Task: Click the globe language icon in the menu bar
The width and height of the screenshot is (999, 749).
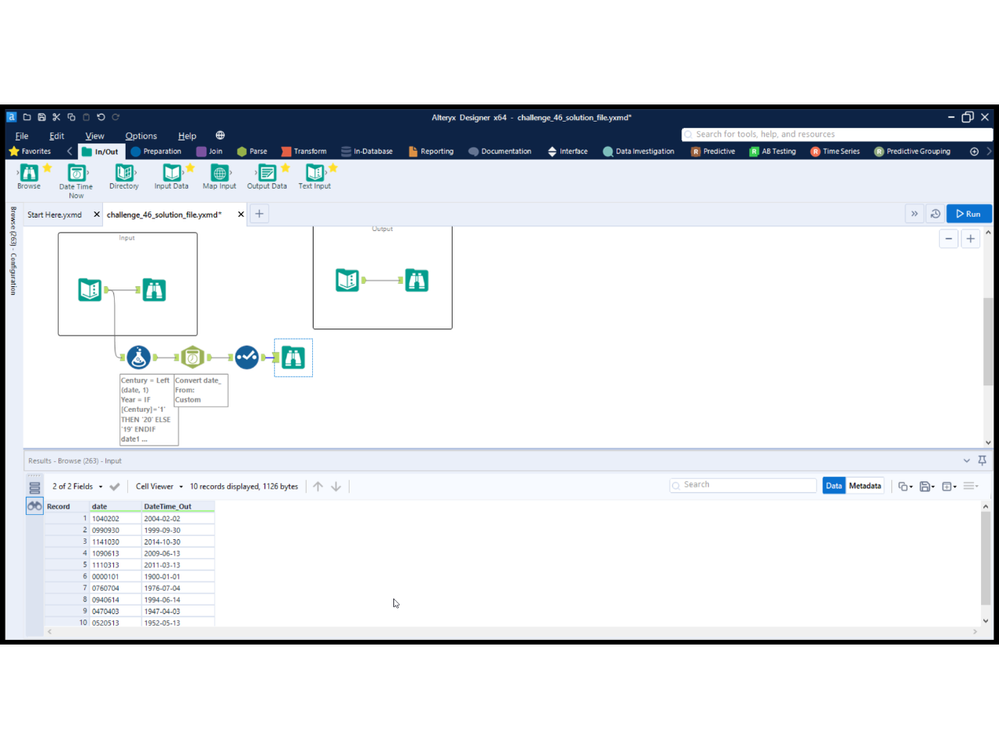Action: pyautogui.click(x=220, y=135)
